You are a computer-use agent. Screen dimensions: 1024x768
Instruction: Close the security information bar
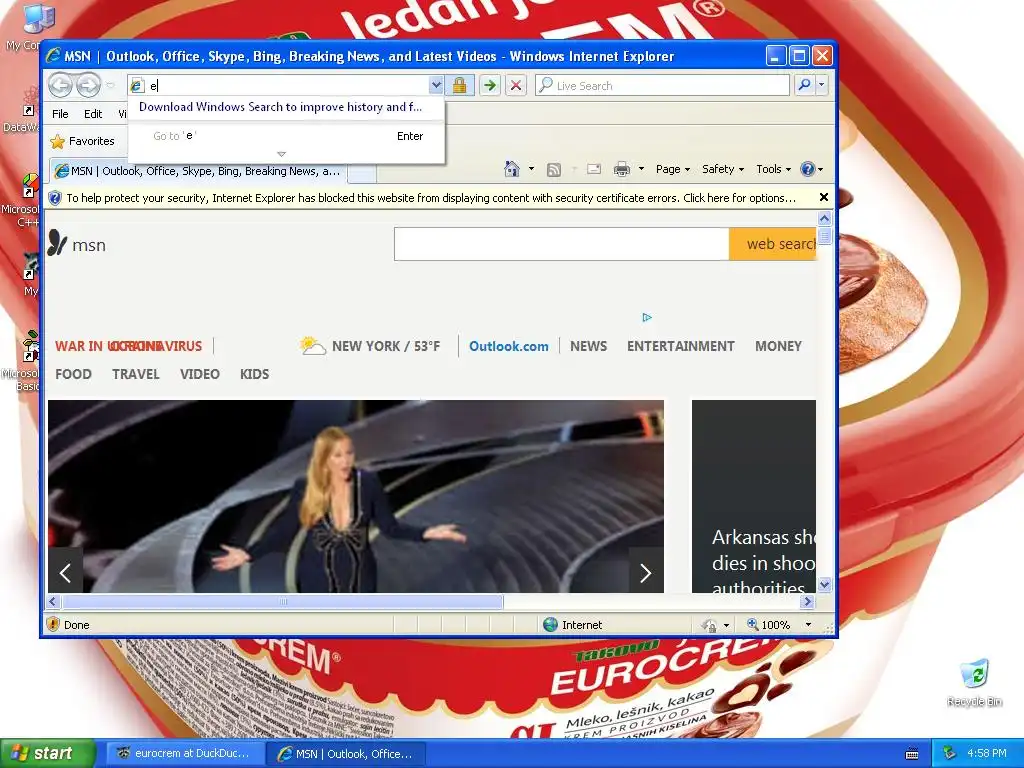(x=824, y=197)
